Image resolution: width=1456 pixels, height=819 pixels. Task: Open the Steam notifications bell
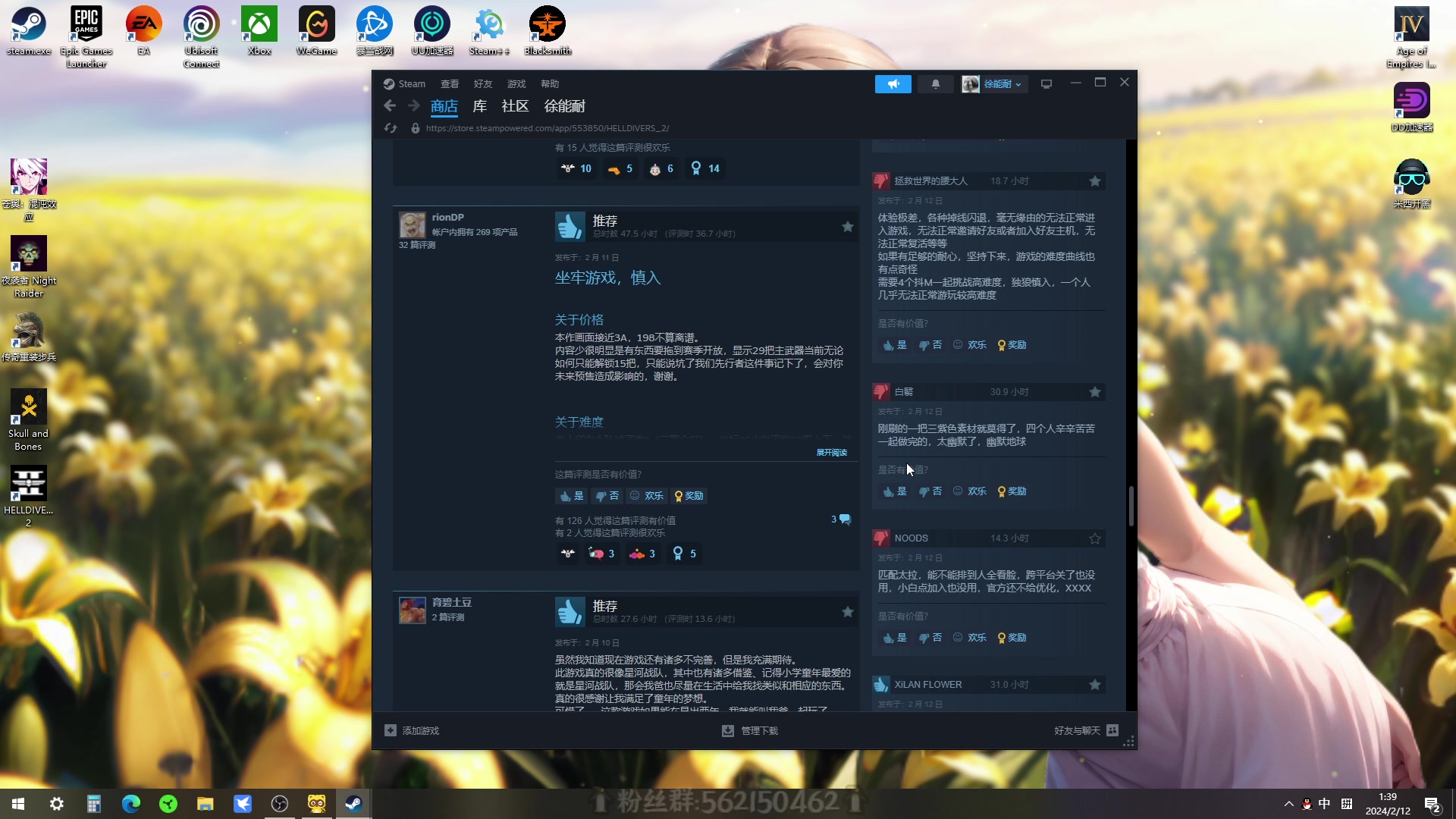tap(935, 84)
